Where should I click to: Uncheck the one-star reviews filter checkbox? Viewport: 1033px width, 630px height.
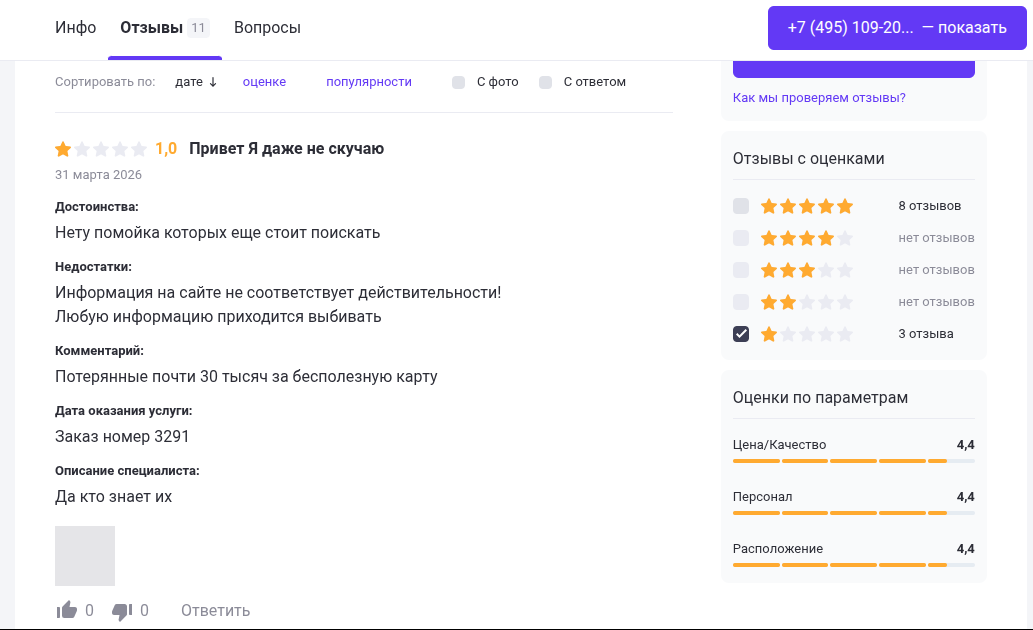tap(741, 334)
